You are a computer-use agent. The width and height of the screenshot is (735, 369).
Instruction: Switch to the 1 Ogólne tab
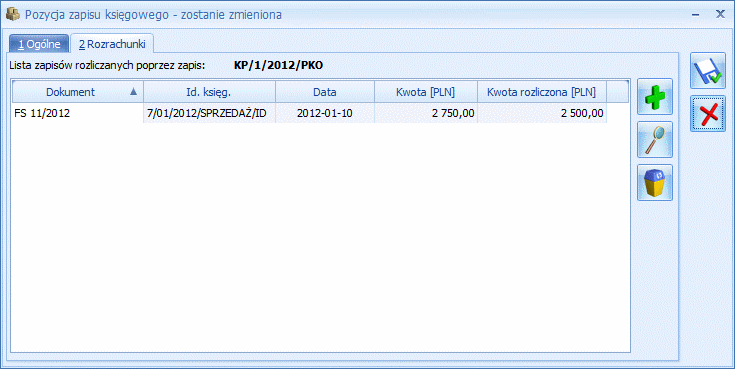(x=39, y=45)
